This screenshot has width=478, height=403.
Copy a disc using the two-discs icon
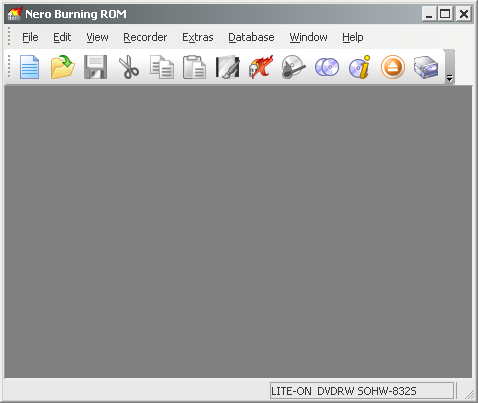[x=327, y=67]
